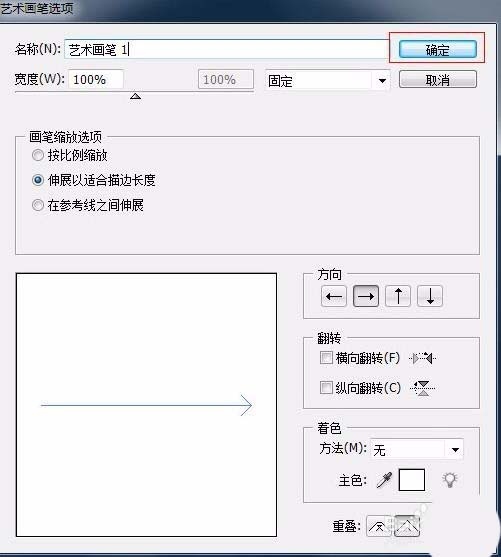This screenshot has height=557, width=501.
Task: Select 在参考线之间伸展 radio option
Action: (38, 205)
